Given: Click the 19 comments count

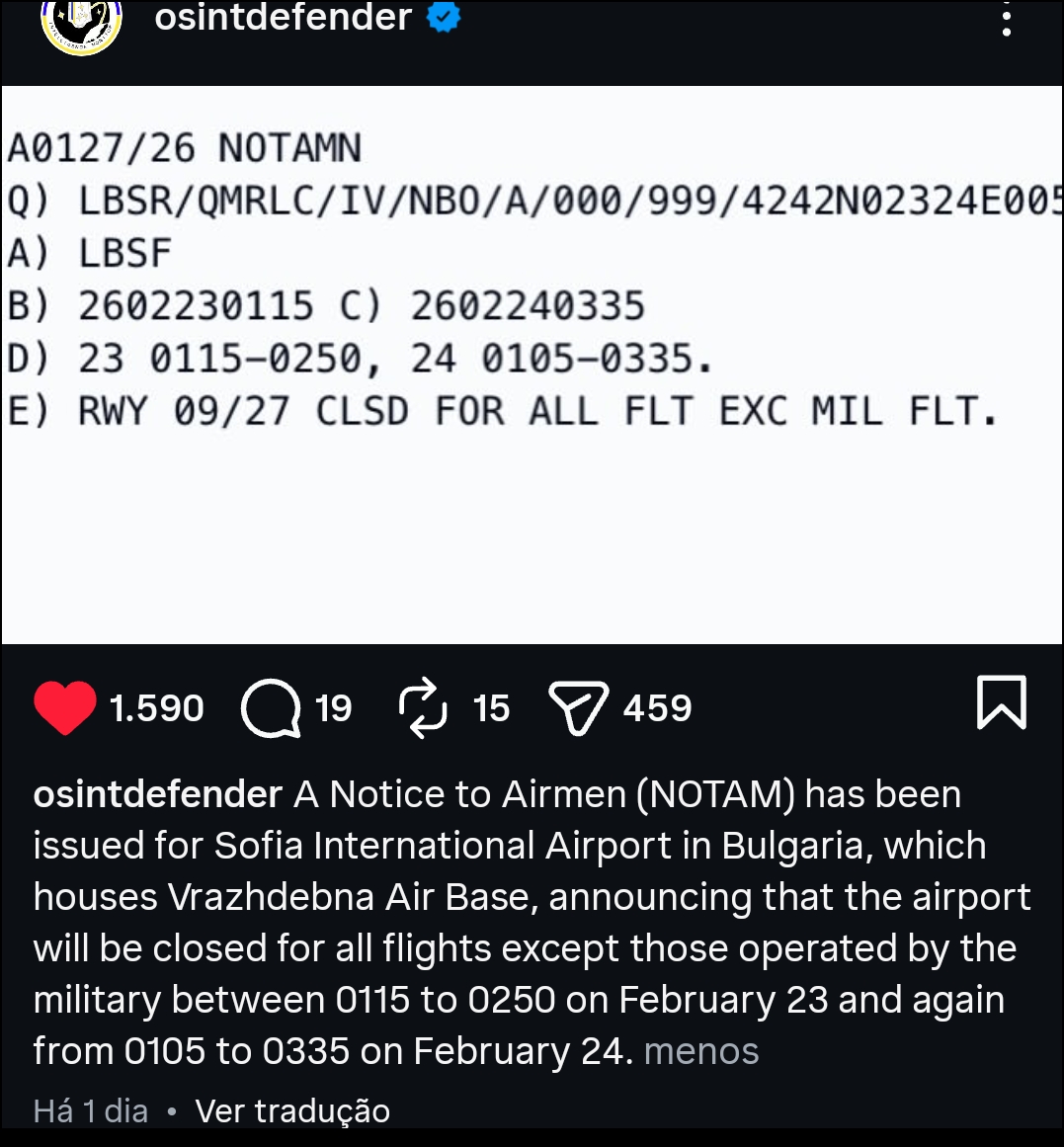Looking at the screenshot, I should tap(333, 708).
